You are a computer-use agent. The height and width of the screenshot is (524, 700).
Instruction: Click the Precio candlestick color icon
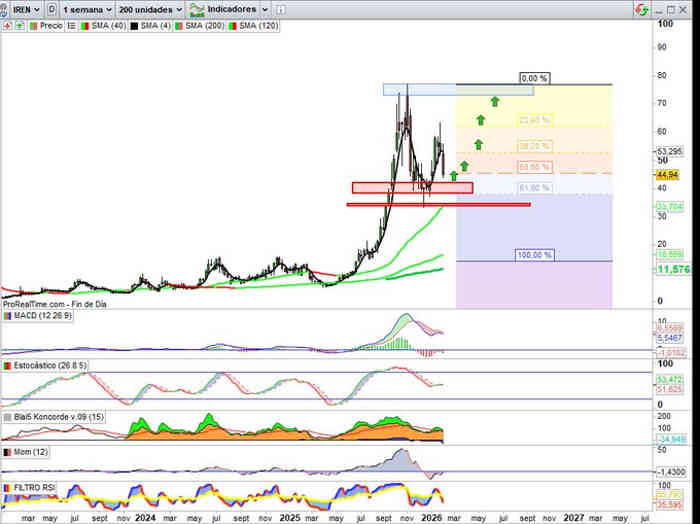[32, 25]
